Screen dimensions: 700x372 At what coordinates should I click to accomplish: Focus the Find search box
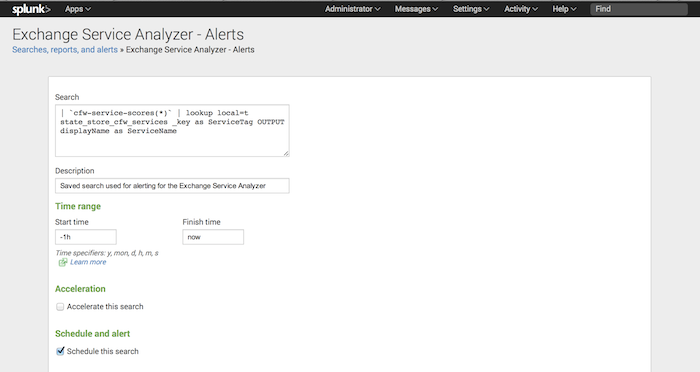(x=639, y=9)
